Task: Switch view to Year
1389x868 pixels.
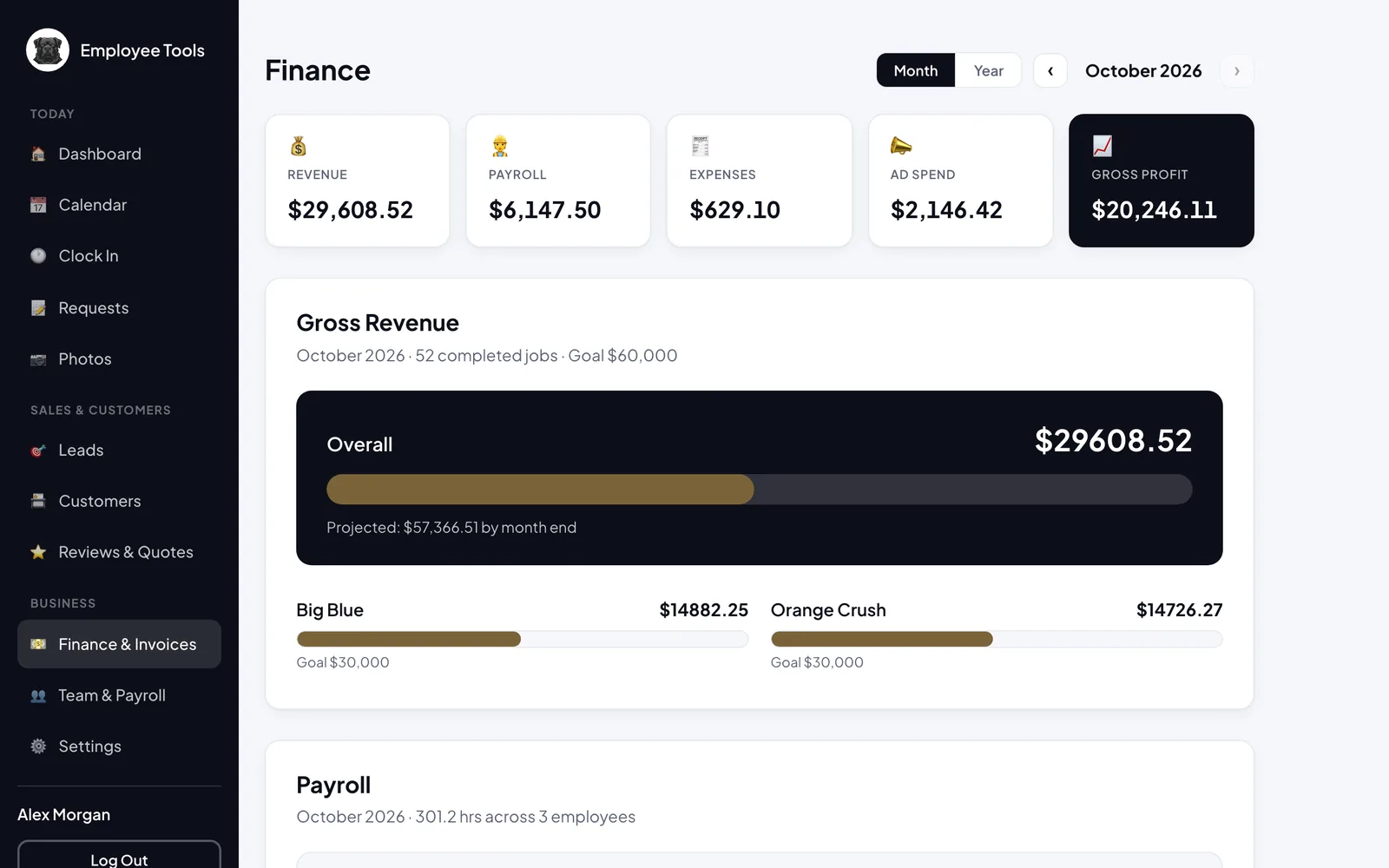Action: pyautogui.click(x=988, y=70)
